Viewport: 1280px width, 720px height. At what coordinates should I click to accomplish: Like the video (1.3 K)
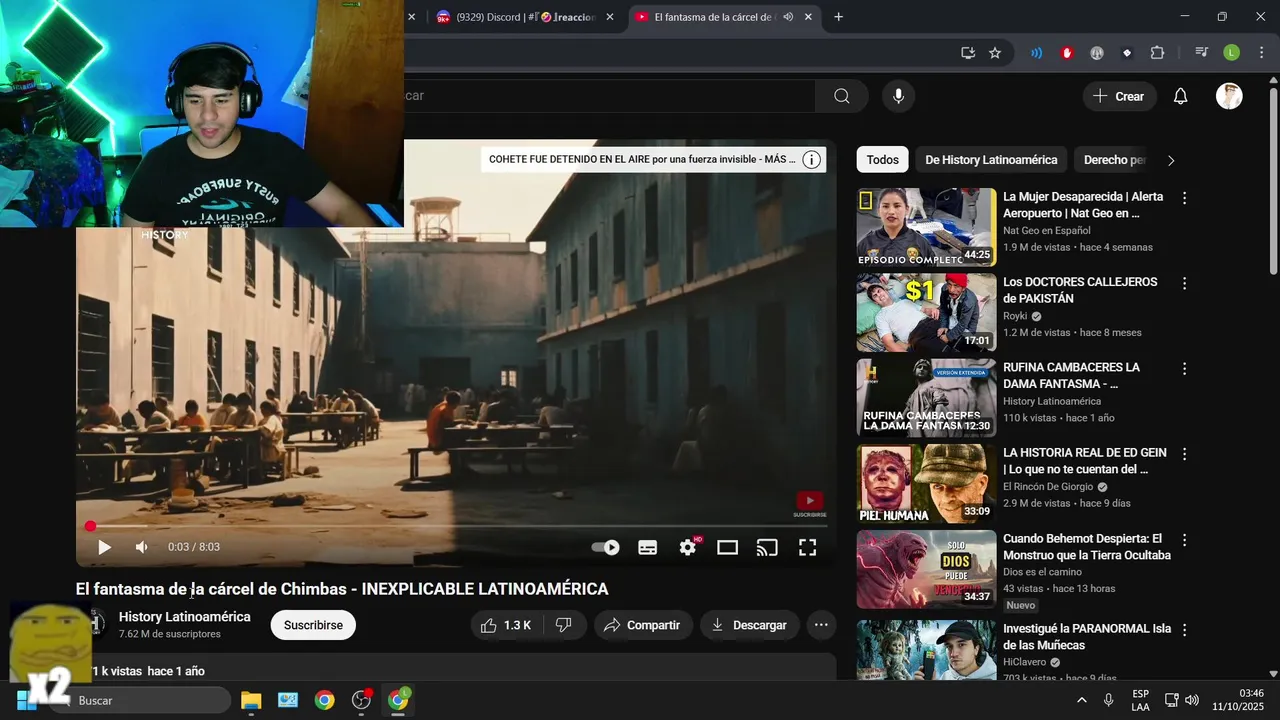tap(506, 625)
